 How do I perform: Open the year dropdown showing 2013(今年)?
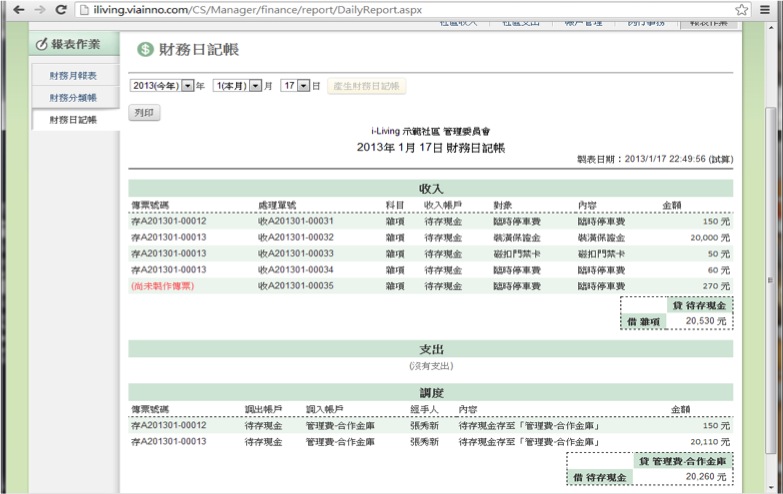tap(161, 86)
